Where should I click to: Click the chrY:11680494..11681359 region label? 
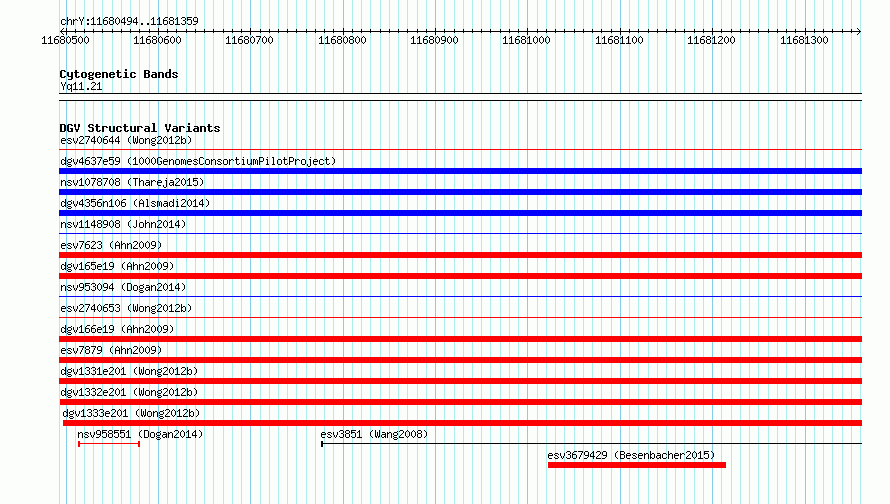tap(129, 22)
